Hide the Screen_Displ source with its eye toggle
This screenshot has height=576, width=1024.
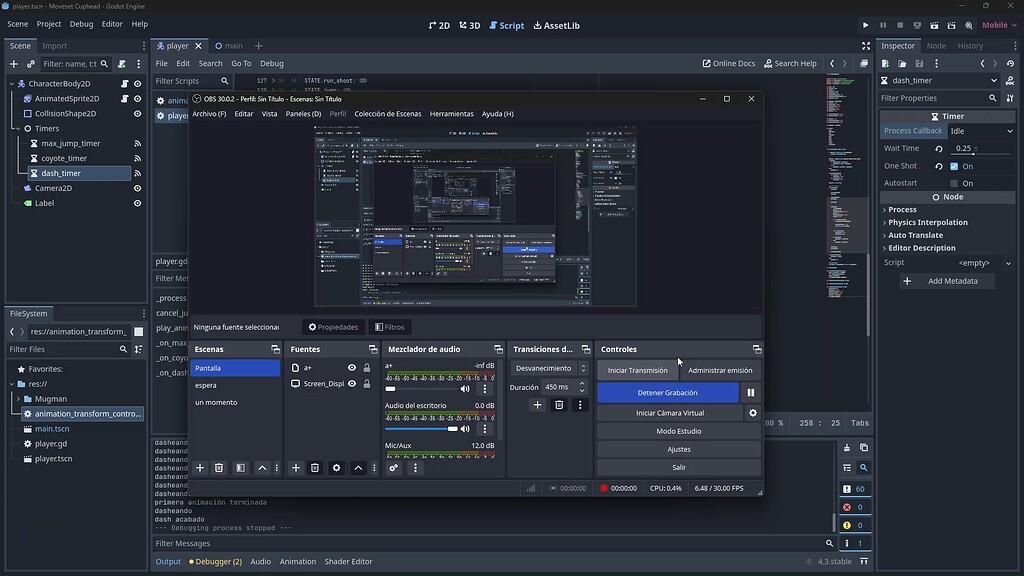[x=350, y=383]
